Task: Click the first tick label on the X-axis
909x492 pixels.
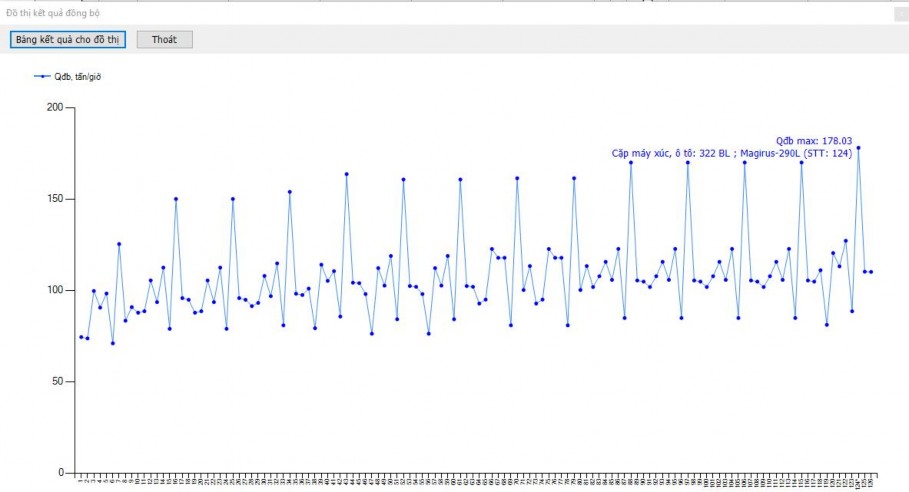Action: coord(81,481)
